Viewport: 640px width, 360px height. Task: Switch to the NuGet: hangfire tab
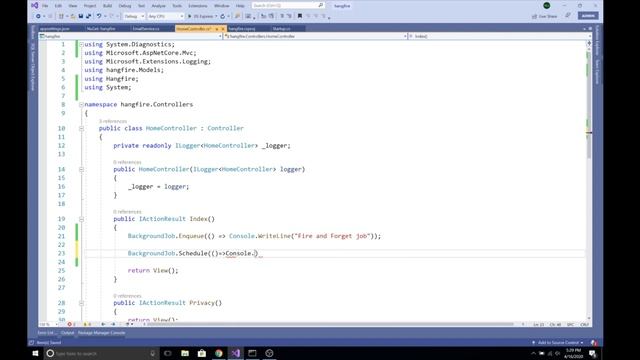pyautogui.click(x=101, y=29)
